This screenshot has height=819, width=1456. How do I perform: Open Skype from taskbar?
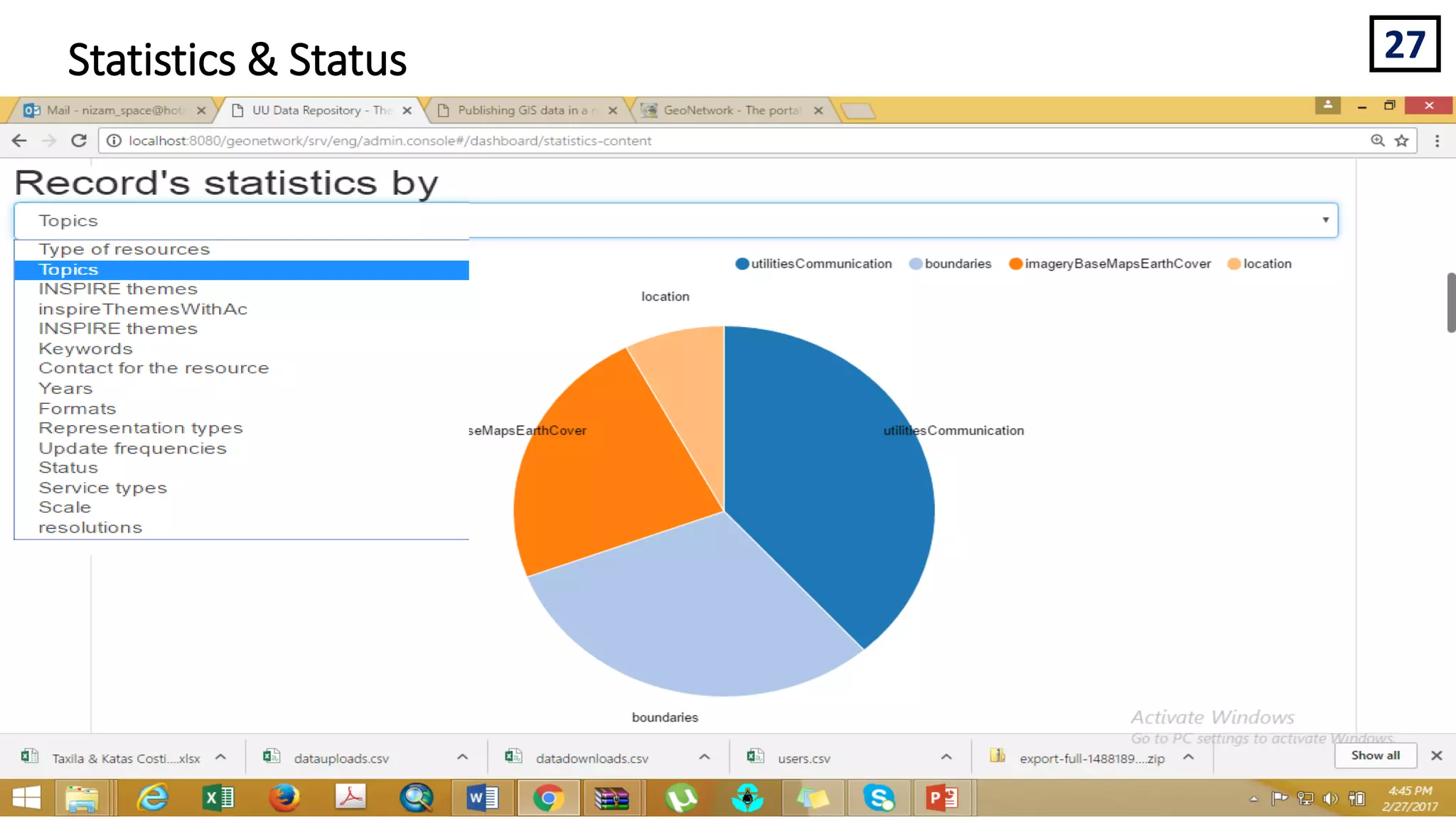tap(879, 798)
